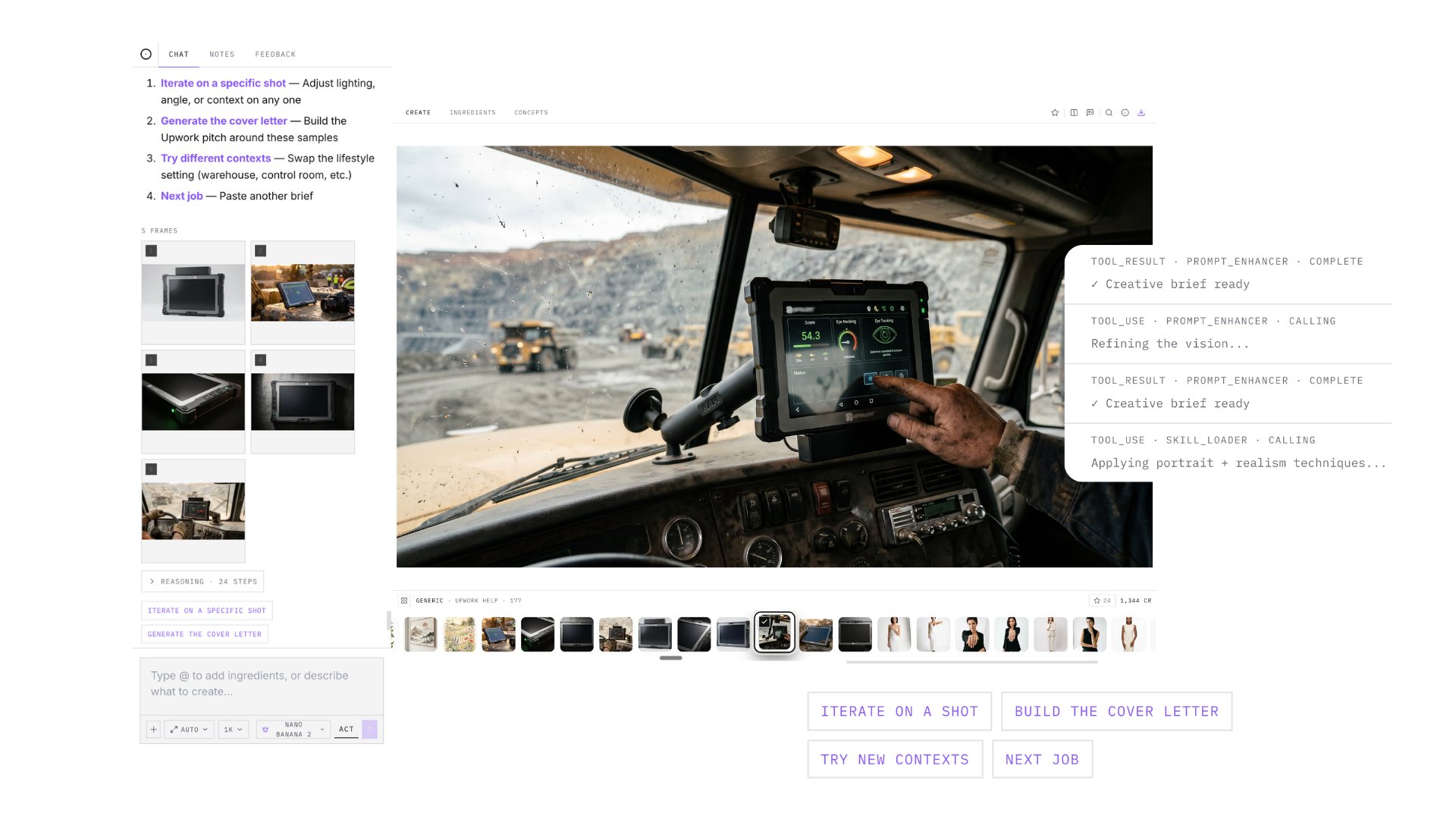
Task: Click the magnifier search icon
Action: click(1109, 112)
